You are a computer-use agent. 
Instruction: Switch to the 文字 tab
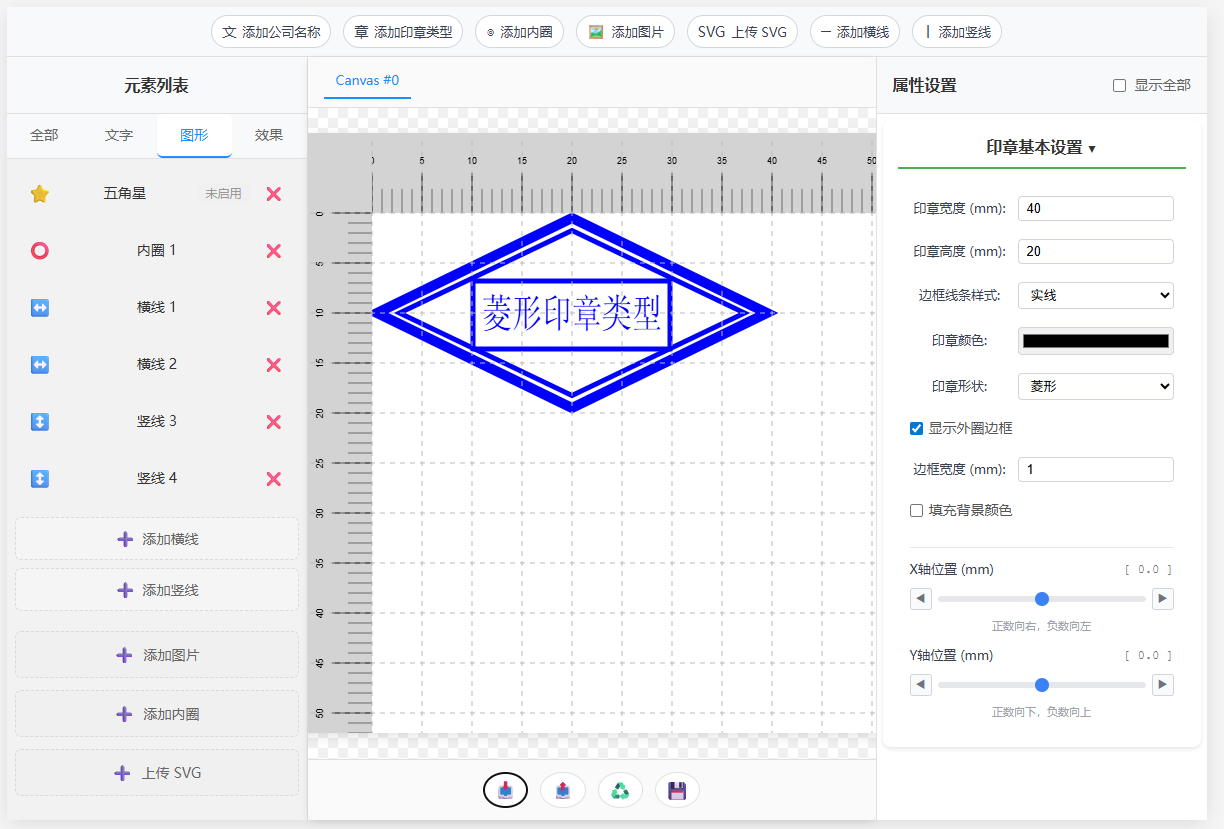coord(119,136)
